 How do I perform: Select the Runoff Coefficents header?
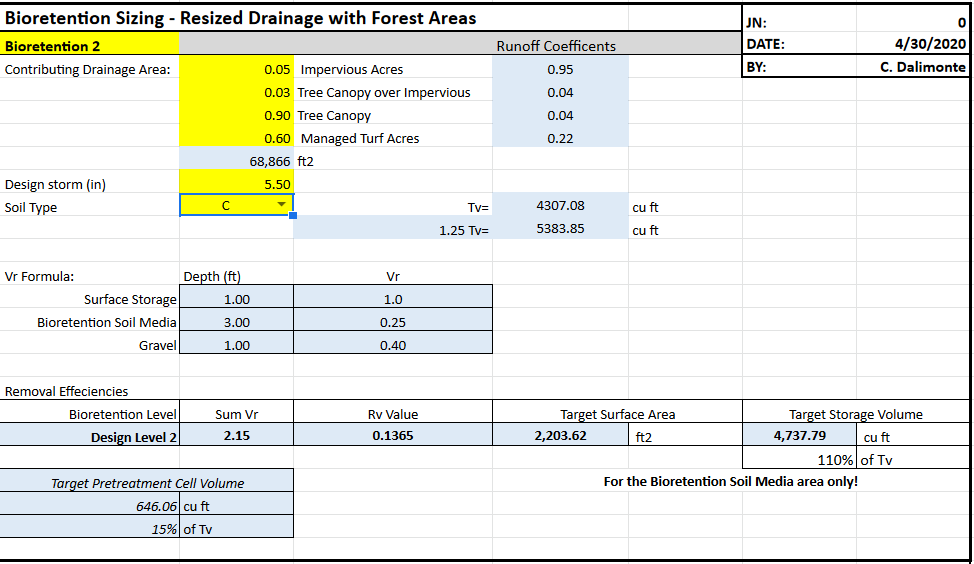pyautogui.click(x=556, y=46)
